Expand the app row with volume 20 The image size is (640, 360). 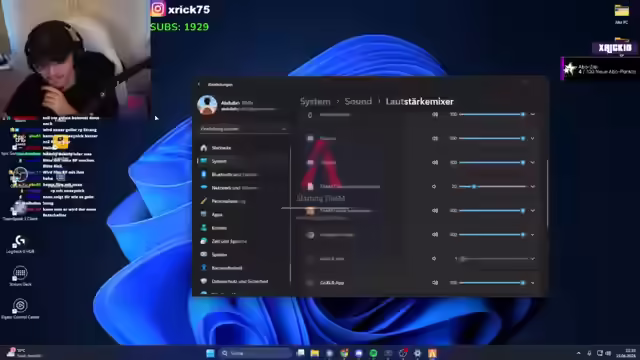click(x=533, y=187)
